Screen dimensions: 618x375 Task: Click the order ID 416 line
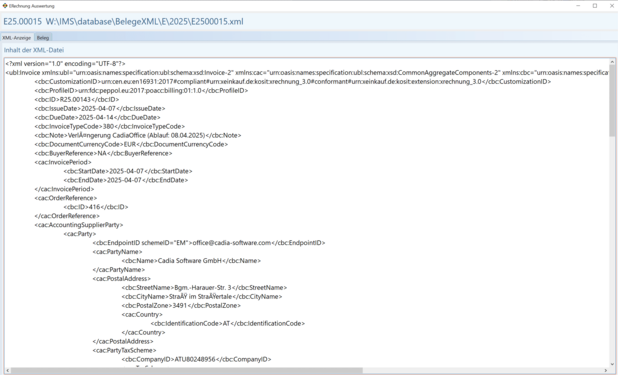[x=96, y=207]
